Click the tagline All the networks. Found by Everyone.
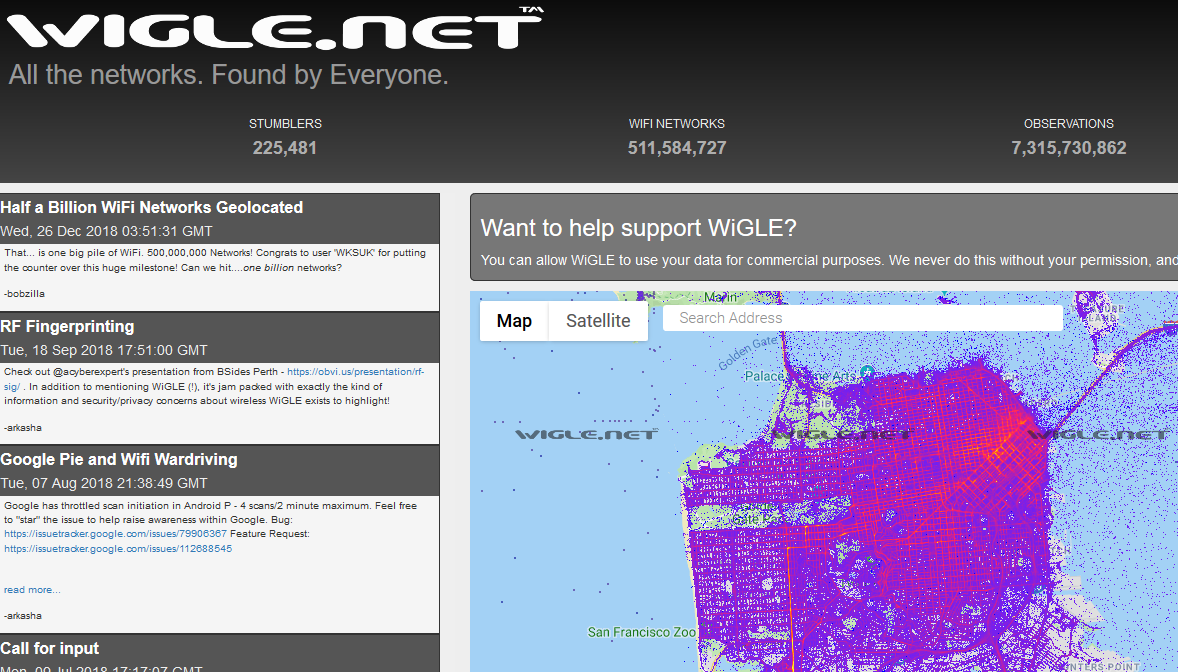Image resolution: width=1178 pixels, height=672 pixels. (228, 75)
